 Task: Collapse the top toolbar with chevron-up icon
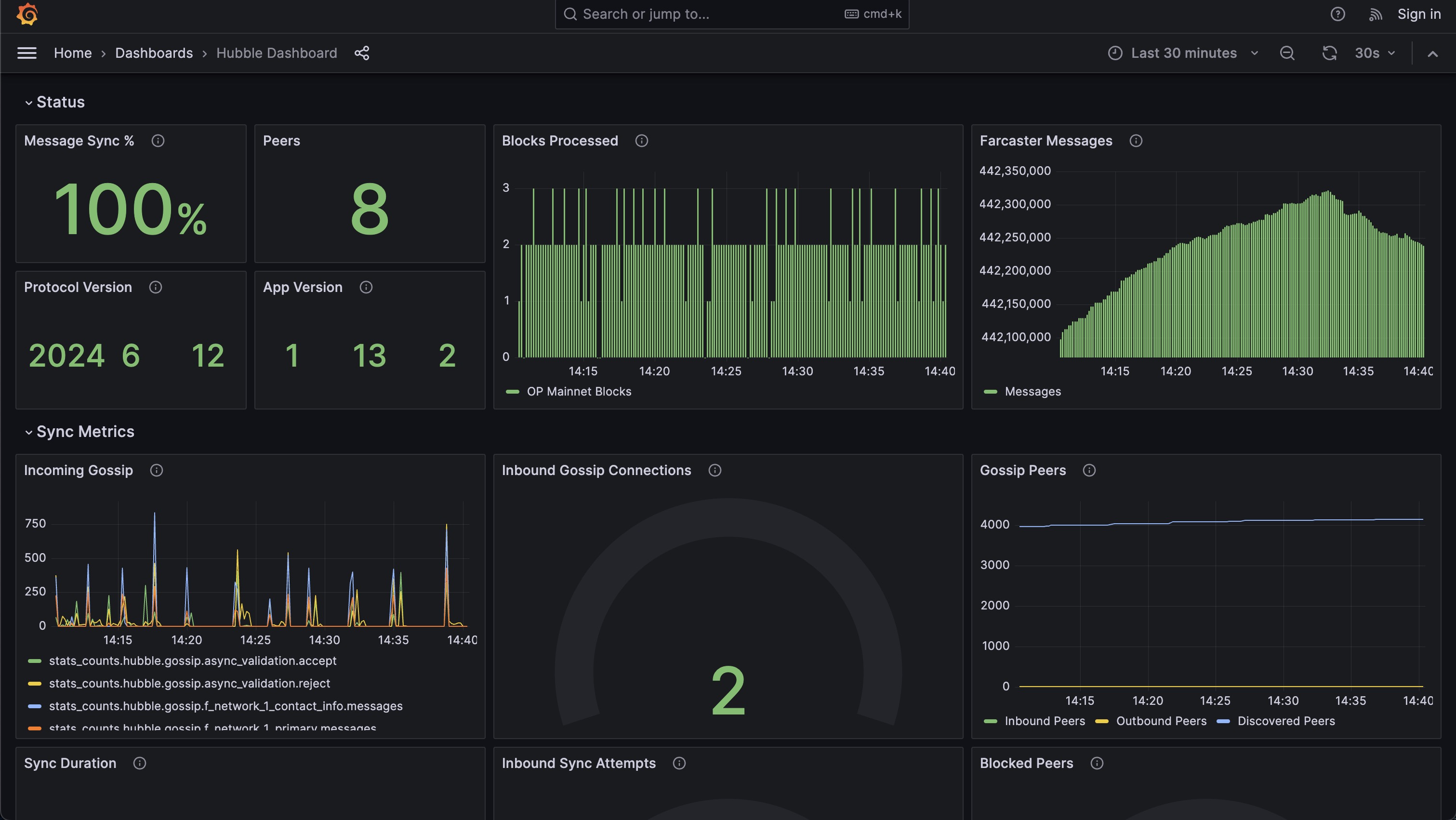pos(1432,53)
